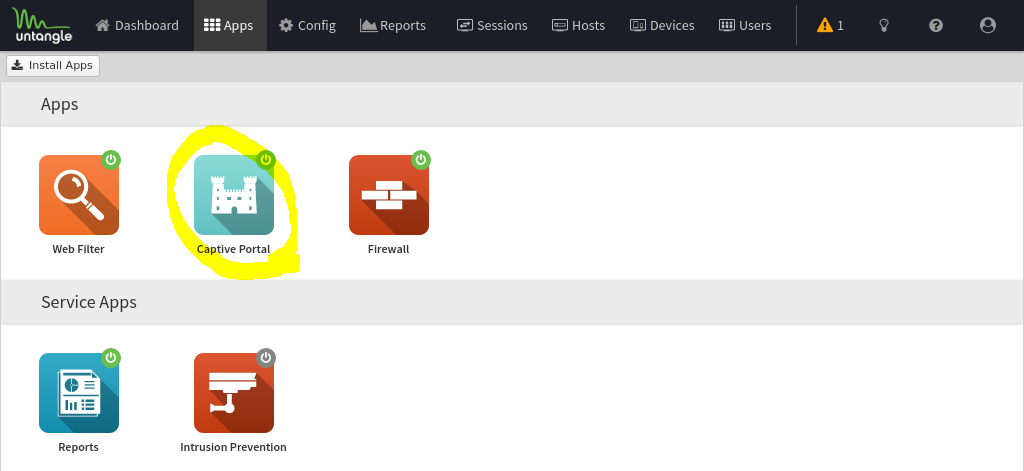Click the Reports label under service apps

coord(78,447)
